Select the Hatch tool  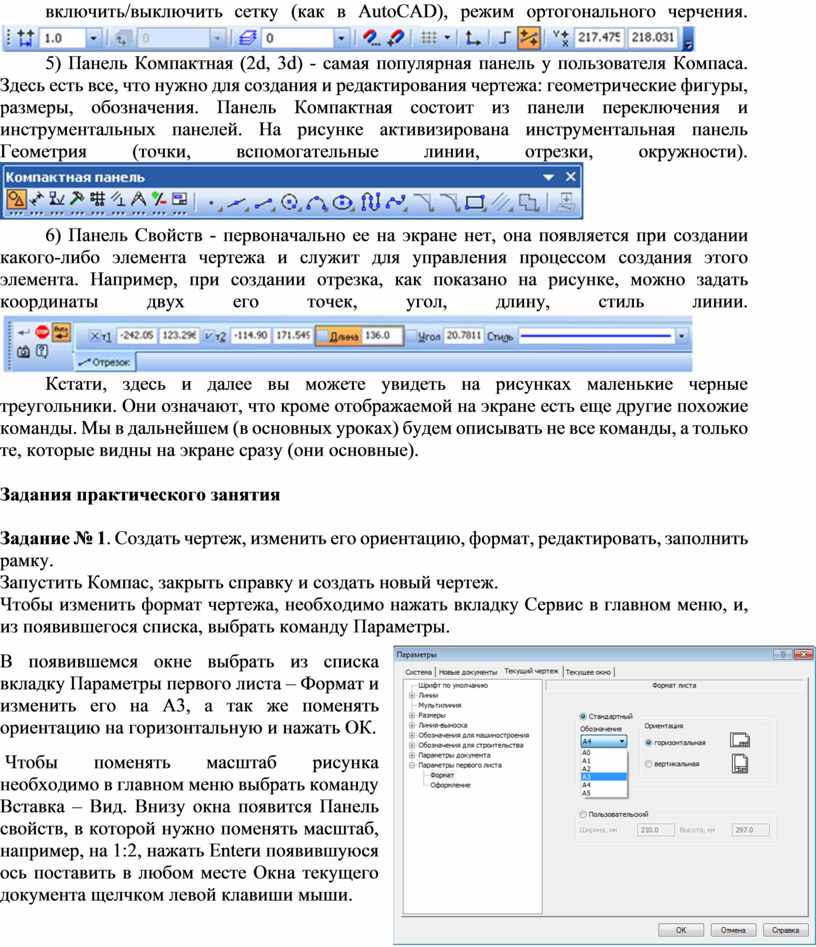[503, 203]
